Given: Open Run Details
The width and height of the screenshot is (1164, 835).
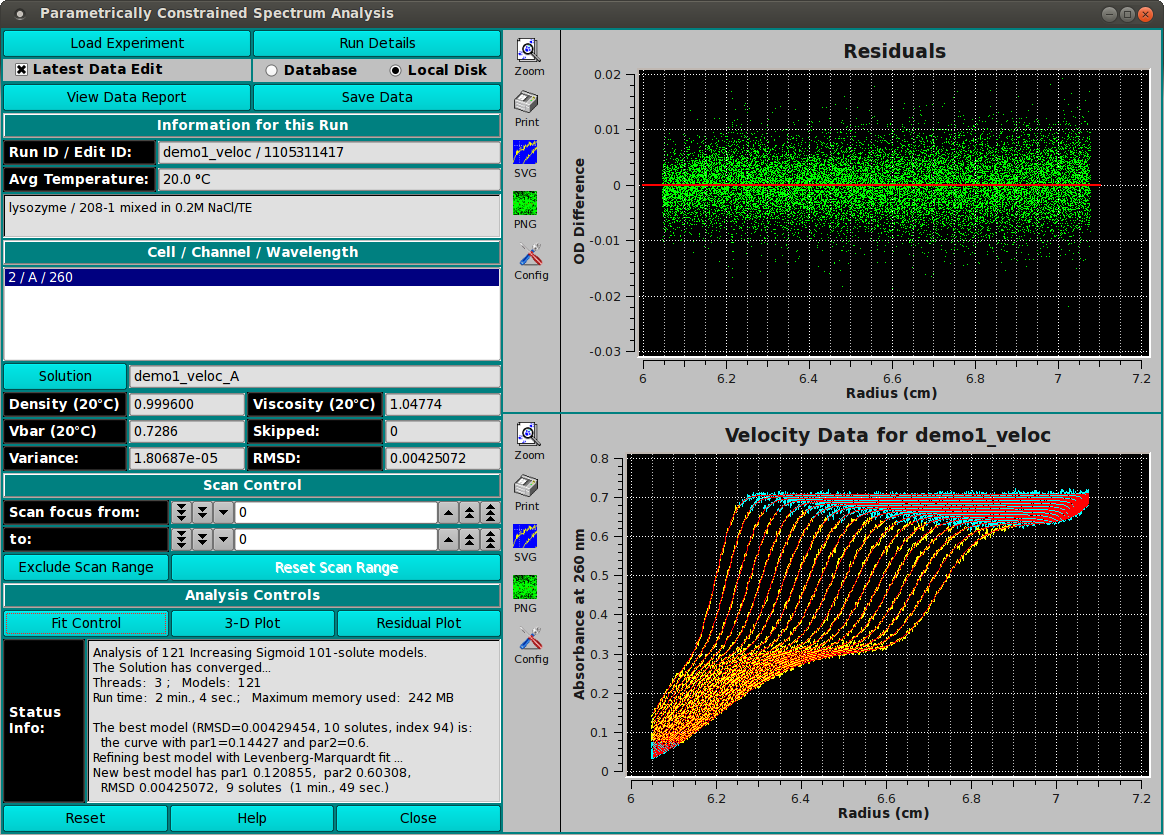Looking at the screenshot, I should (377, 43).
